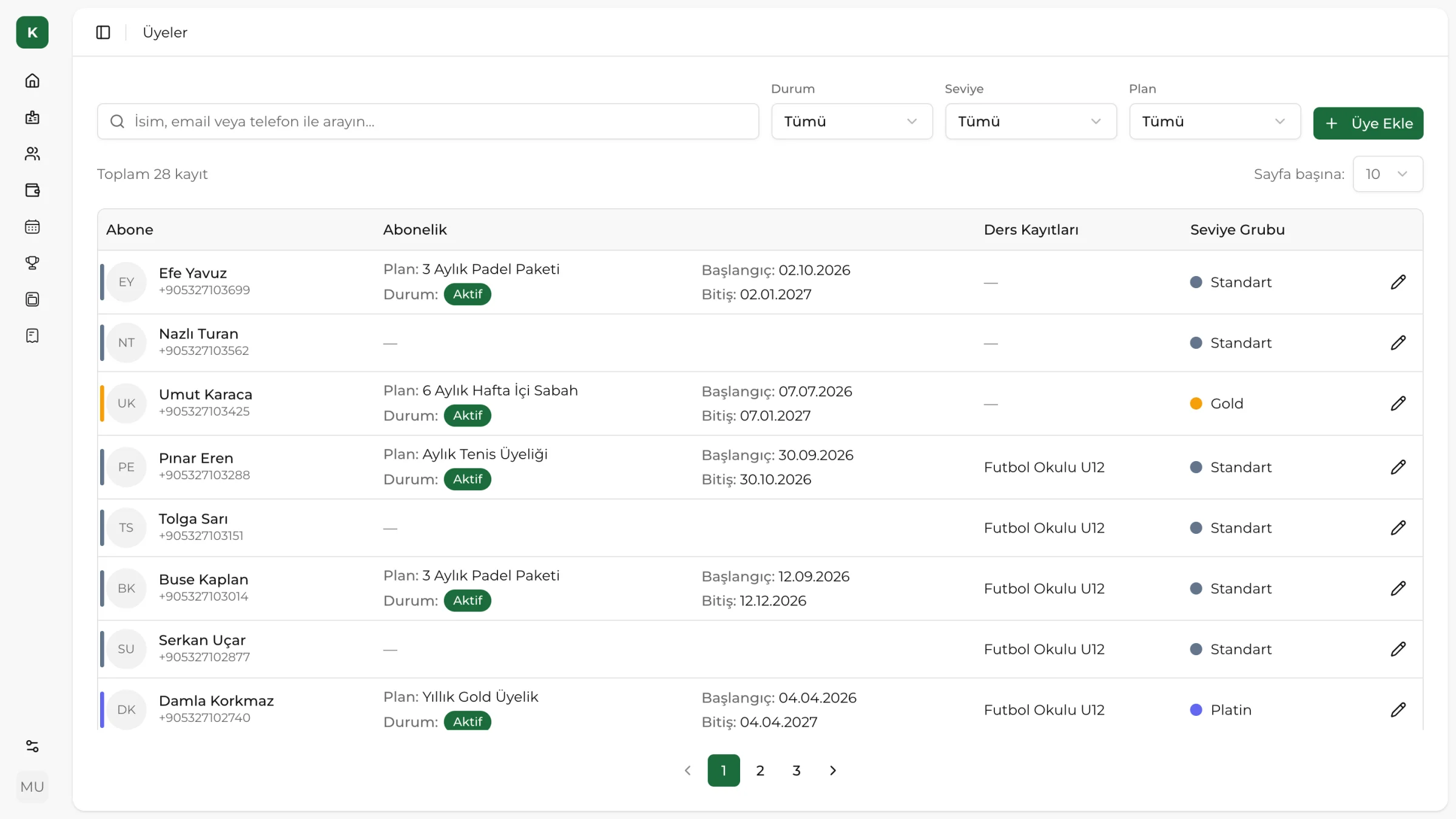Edit Umut Karaca with pencil icon
The height and width of the screenshot is (819, 1456).
[x=1398, y=403]
